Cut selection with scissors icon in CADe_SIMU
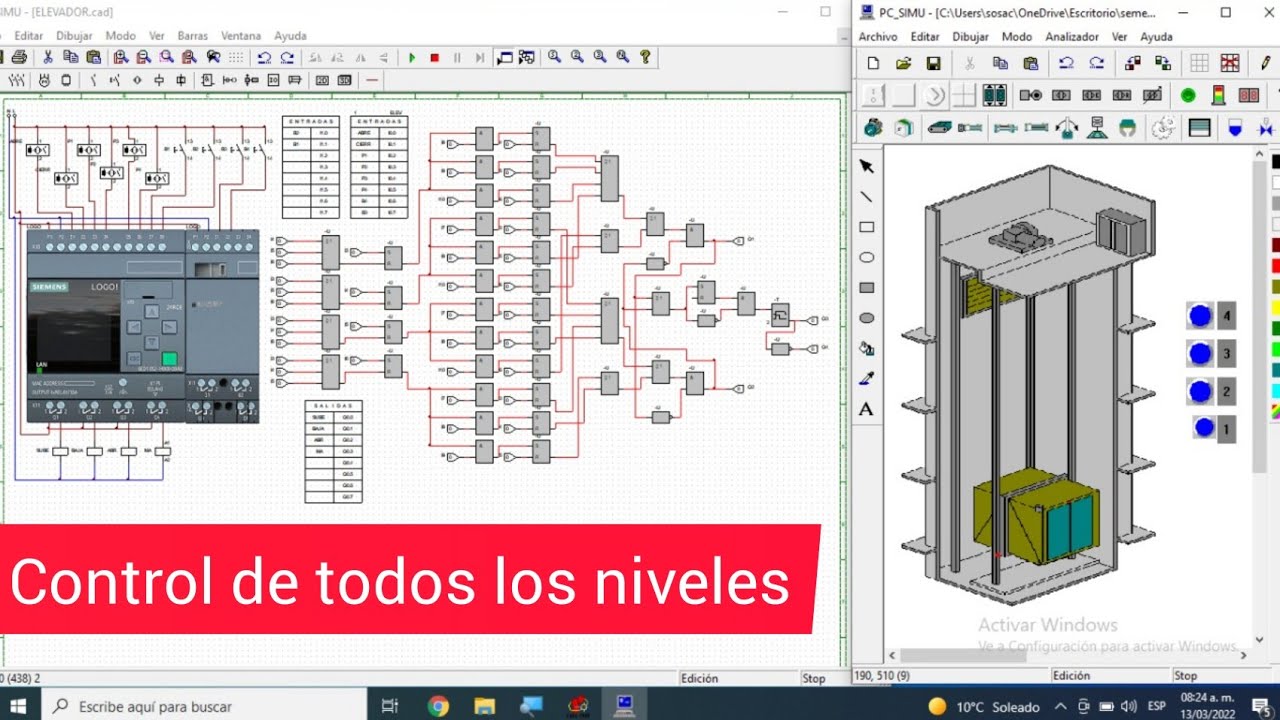Screen dimensions: 1280x720 tap(47, 58)
